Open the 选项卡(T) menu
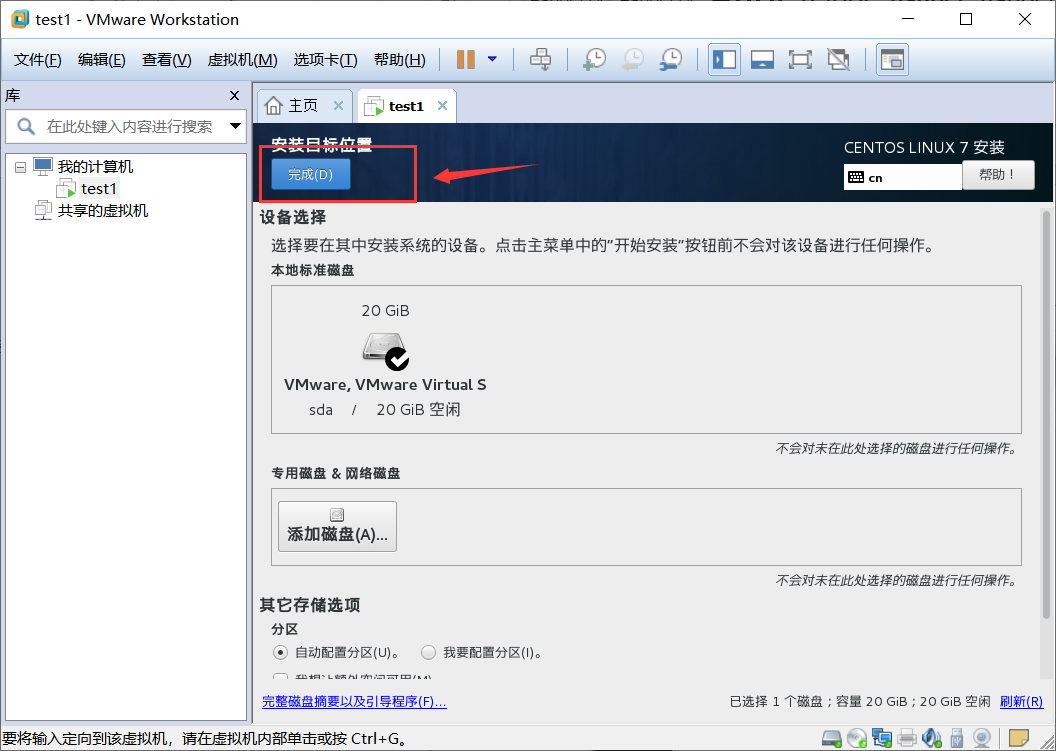This screenshot has width=1056, height=751. point(325,60)
